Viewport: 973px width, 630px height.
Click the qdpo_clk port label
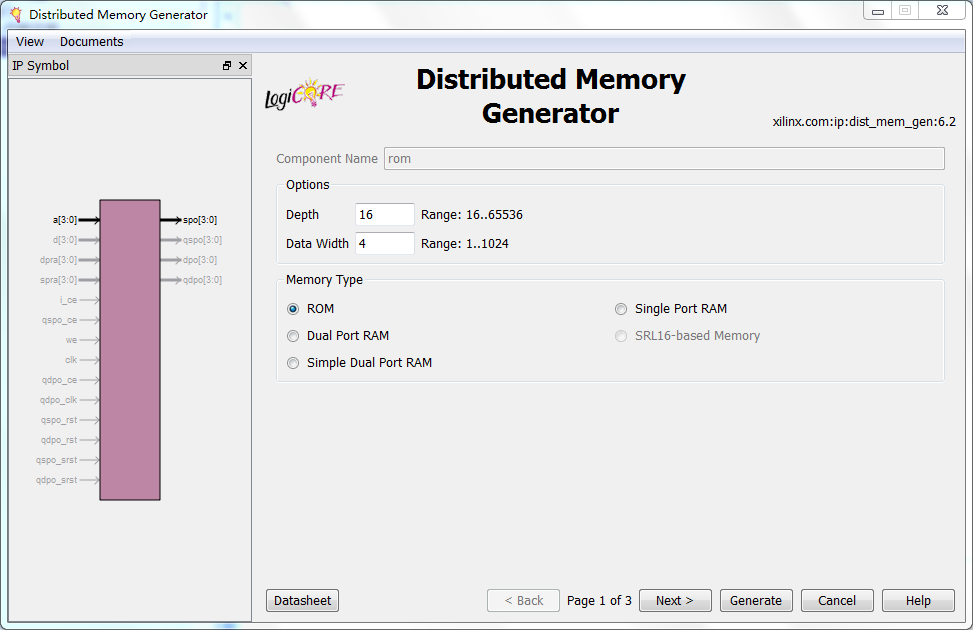click(x=58, y=400)
